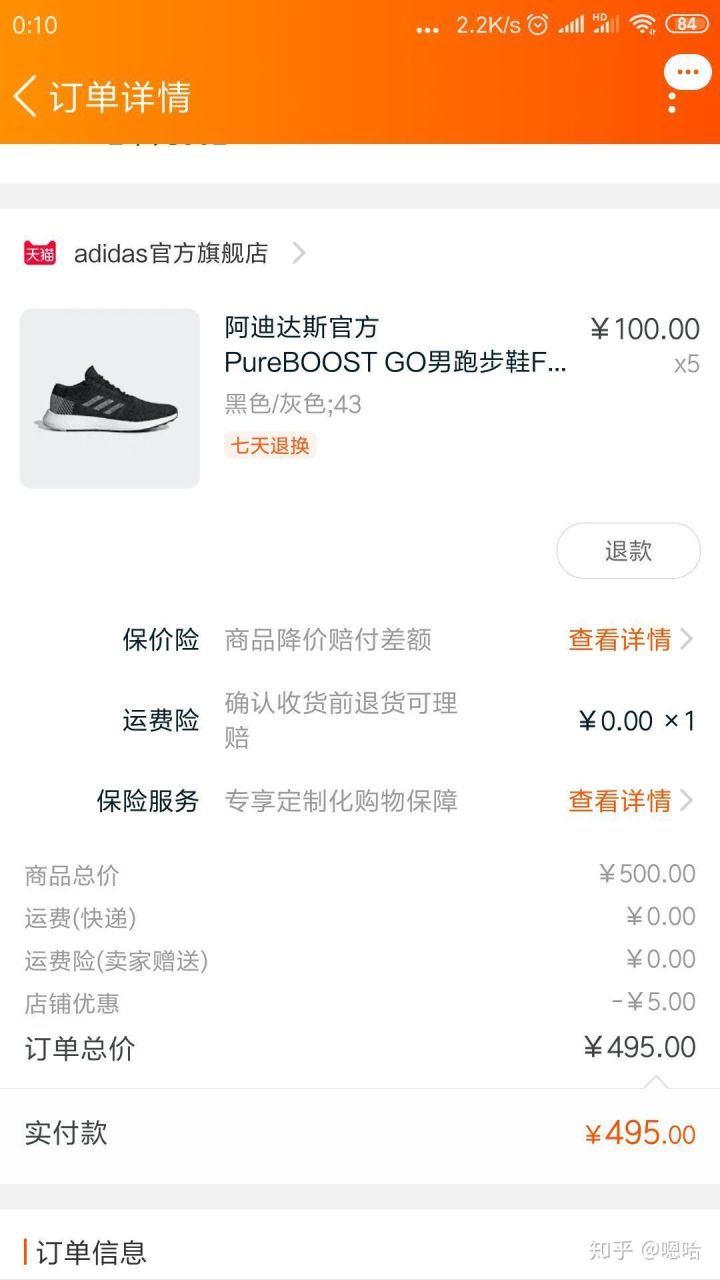This screenshot has height=1280, width=720.
Task: Tap the back arrow in header
Action: tap(26, 97)
